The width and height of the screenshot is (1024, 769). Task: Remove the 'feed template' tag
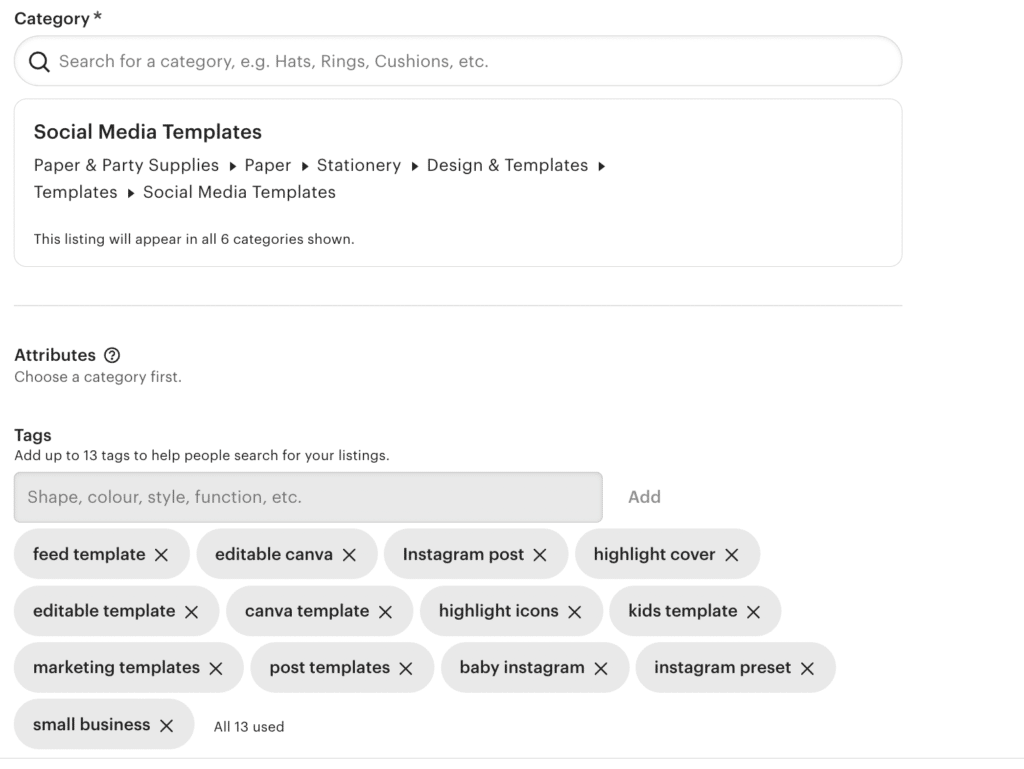[163, 553]
